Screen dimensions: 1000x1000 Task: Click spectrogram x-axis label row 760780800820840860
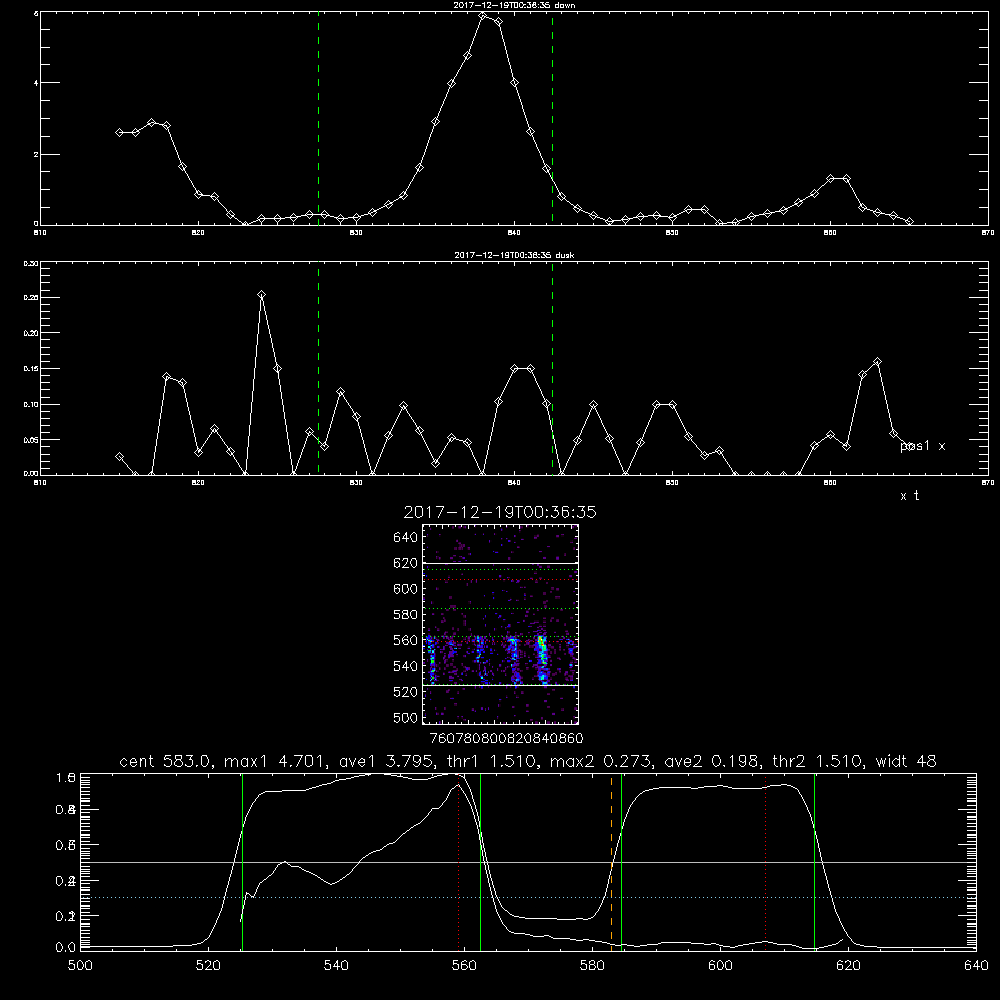506,738
